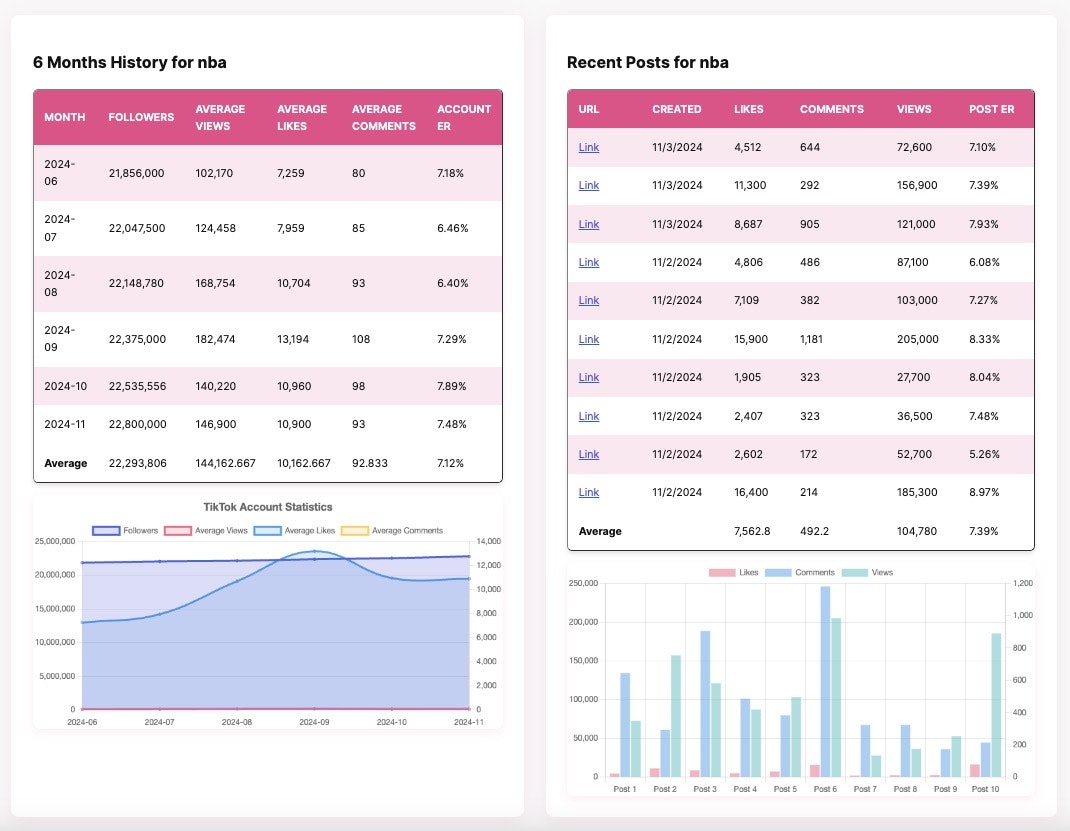
Task: Select the 104,780 average views value
Action: (x=916, y=531)
